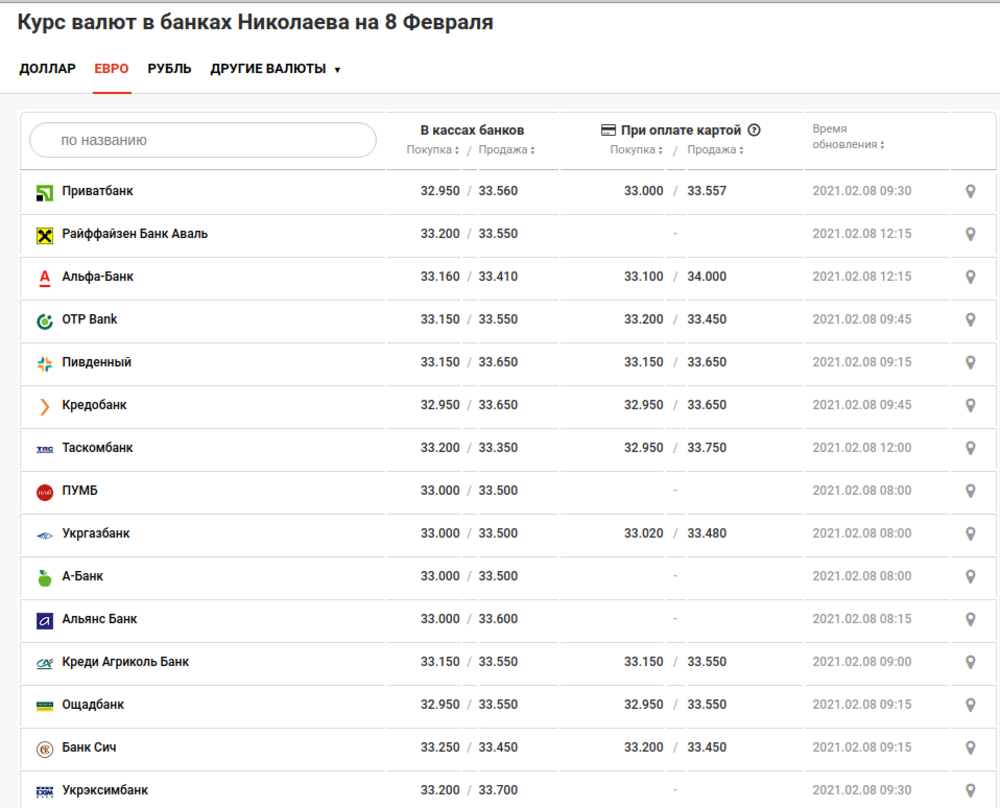
Task: Open the Альянс Банк link
Action: [99, 619]
